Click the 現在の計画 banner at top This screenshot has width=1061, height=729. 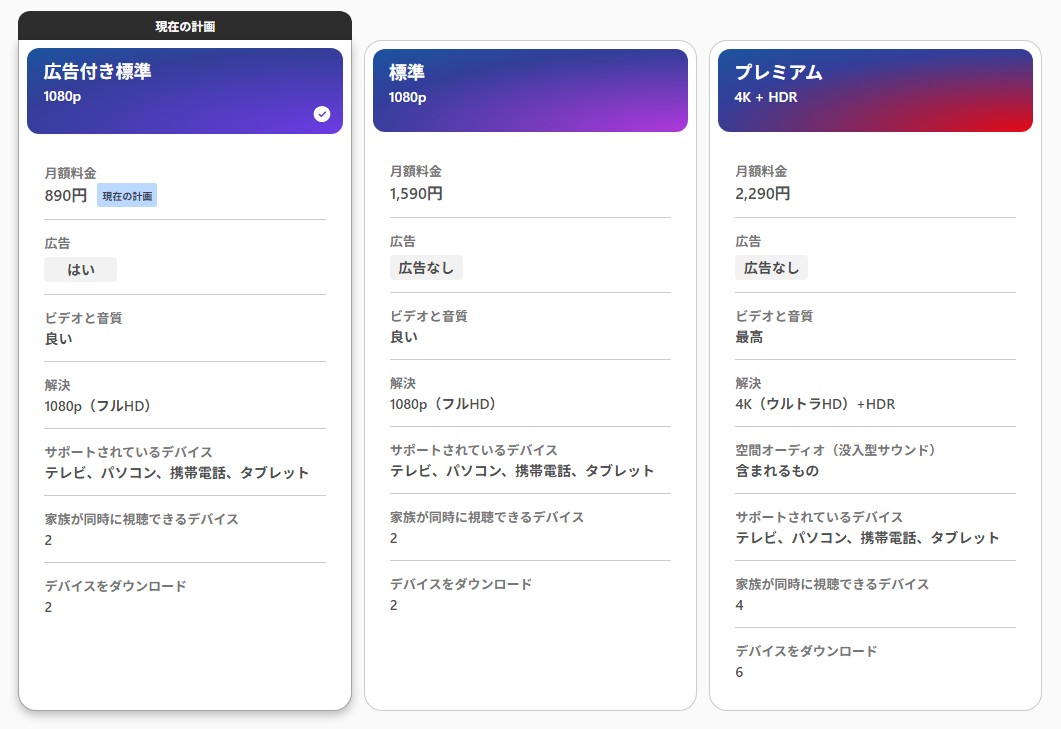[x=185, y=27]
